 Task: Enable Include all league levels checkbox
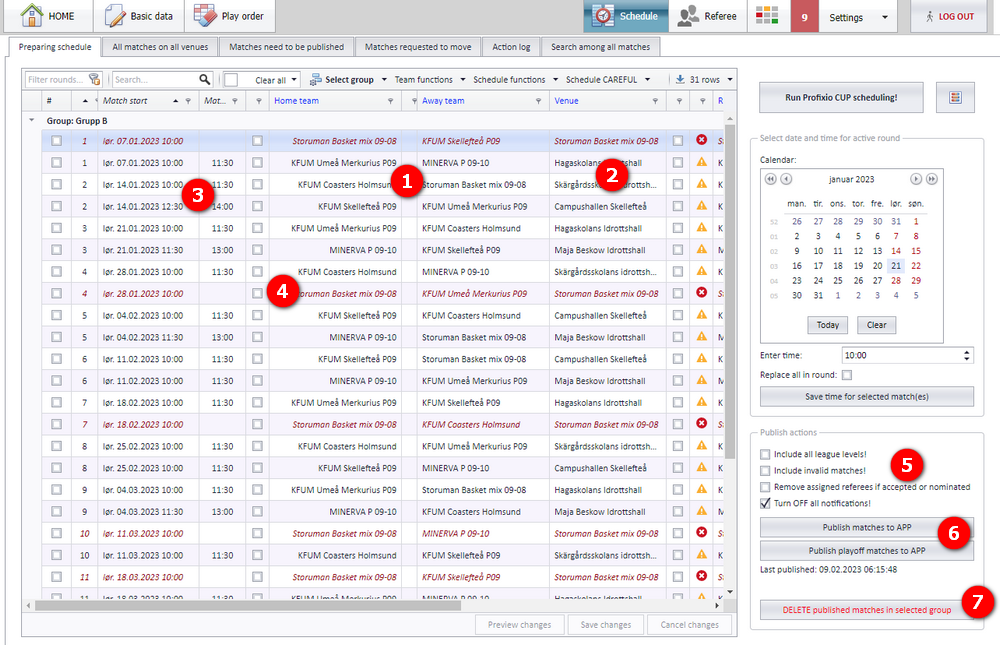click(765, 454)
